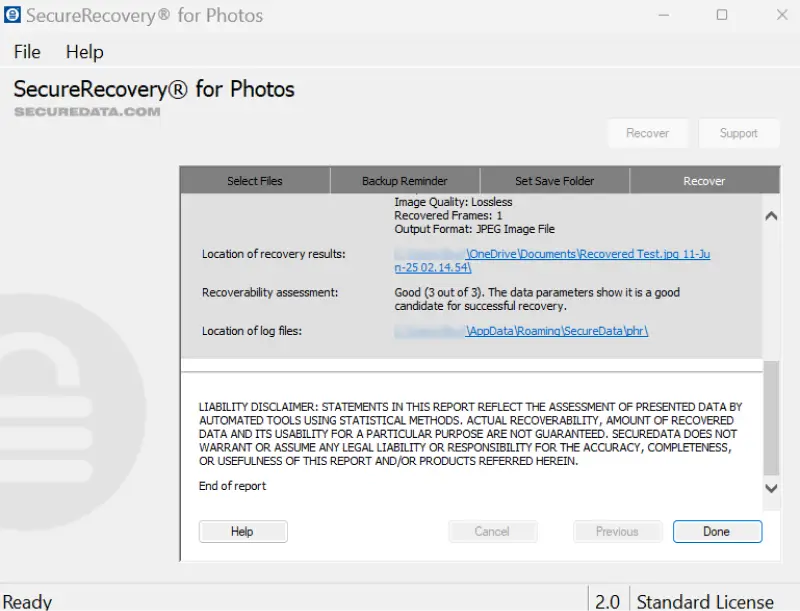Click the 'Standard License' status bar entry

[x=705, y=602]
